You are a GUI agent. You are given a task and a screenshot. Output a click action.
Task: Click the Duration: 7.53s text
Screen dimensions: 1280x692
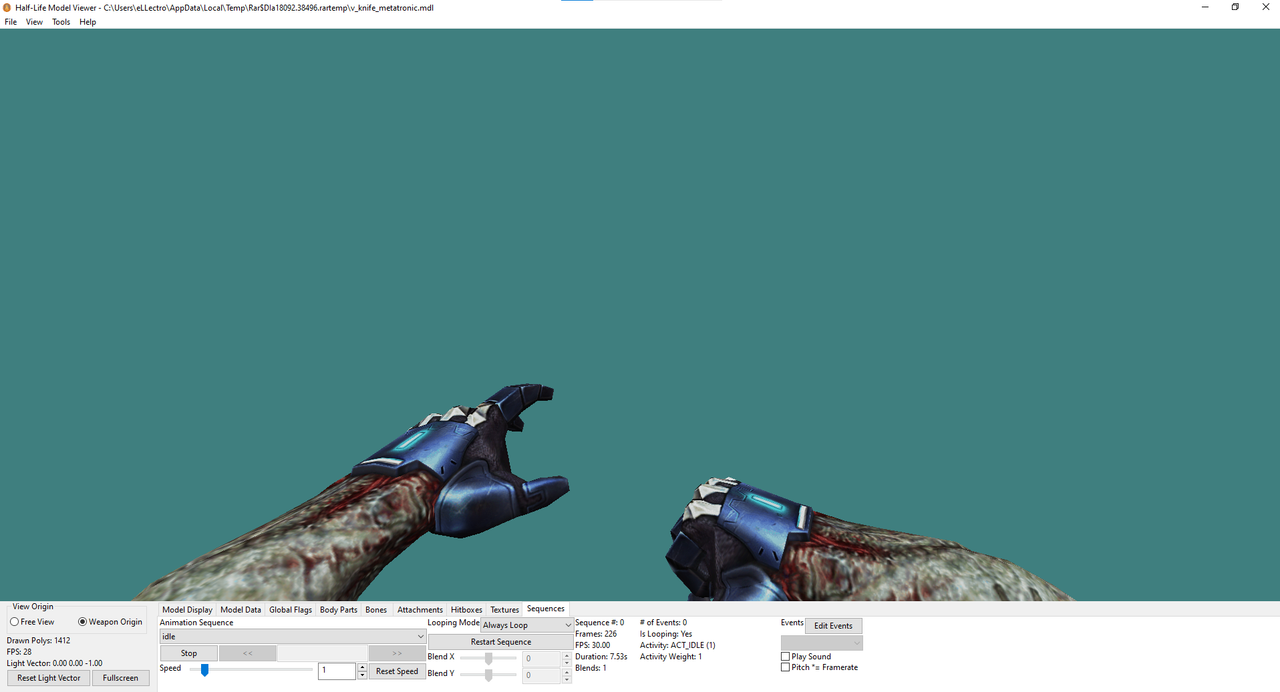601,657
